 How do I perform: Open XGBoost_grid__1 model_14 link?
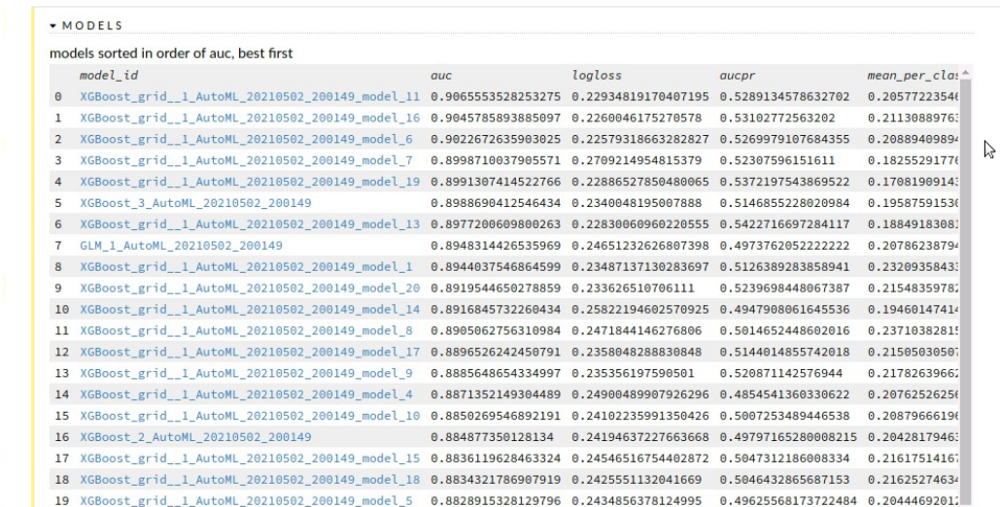point(250,309)
